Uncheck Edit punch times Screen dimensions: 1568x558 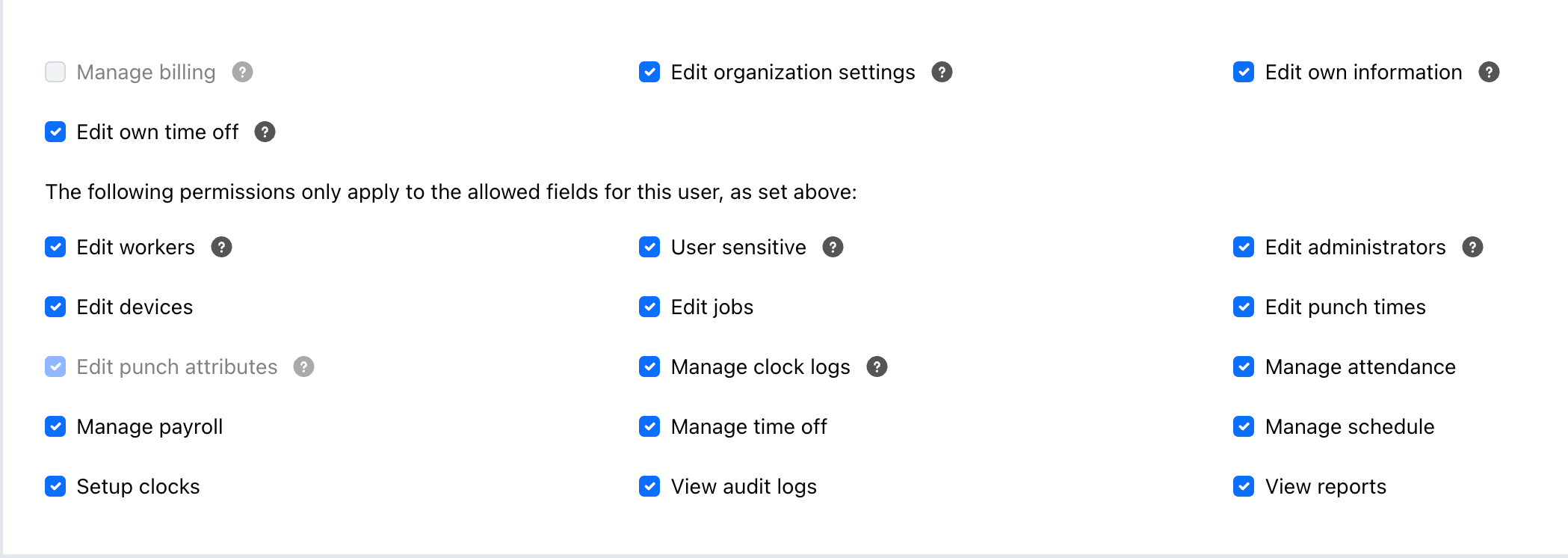1244,307
